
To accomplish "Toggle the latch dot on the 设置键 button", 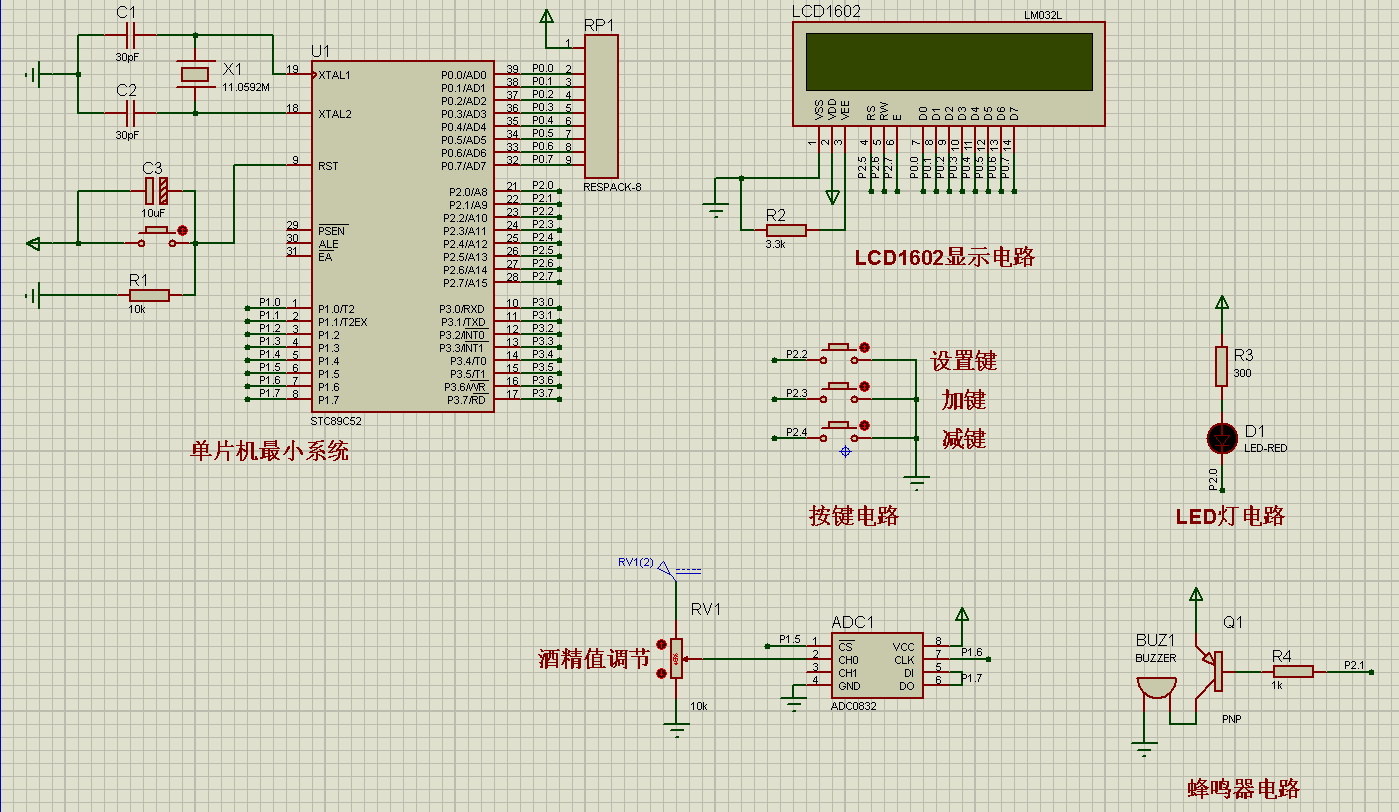I will pos(865,347).
